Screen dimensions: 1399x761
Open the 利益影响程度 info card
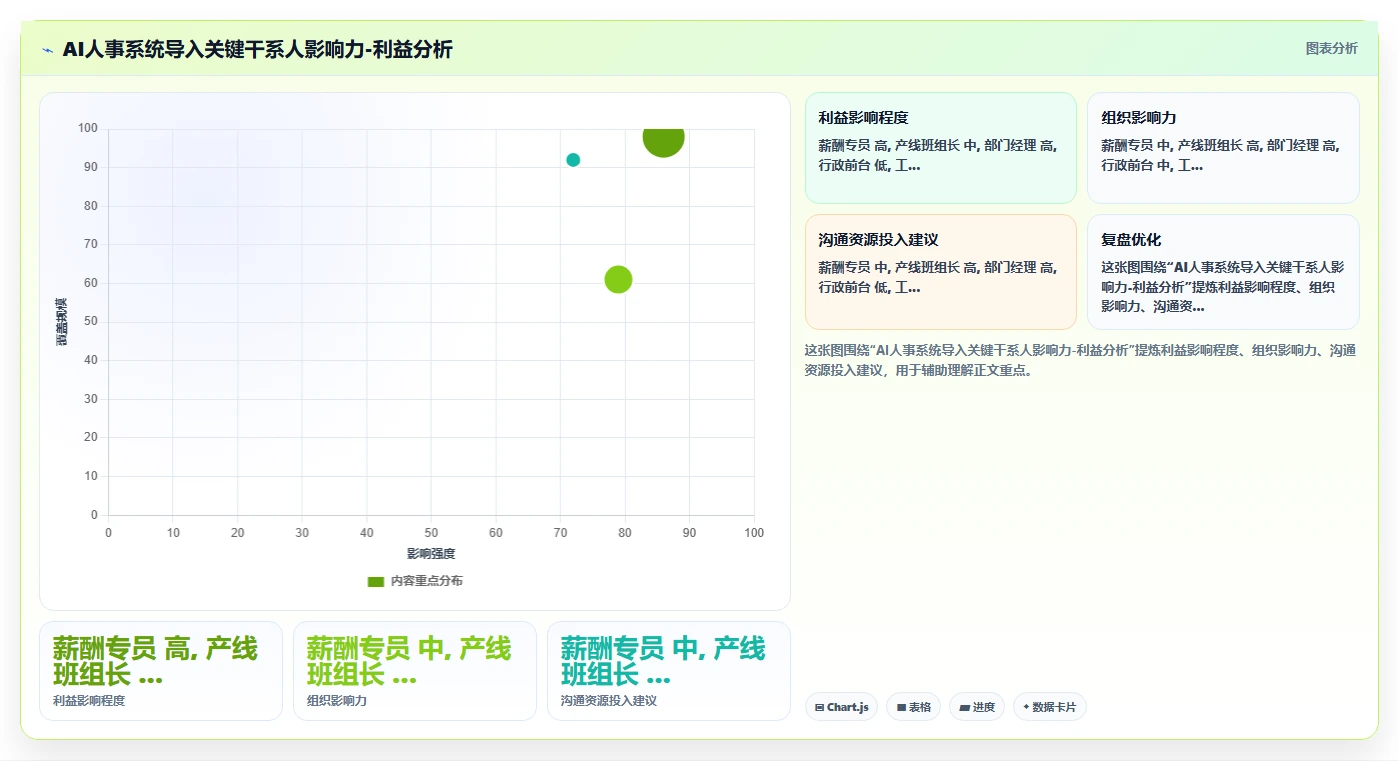point(941,148)
